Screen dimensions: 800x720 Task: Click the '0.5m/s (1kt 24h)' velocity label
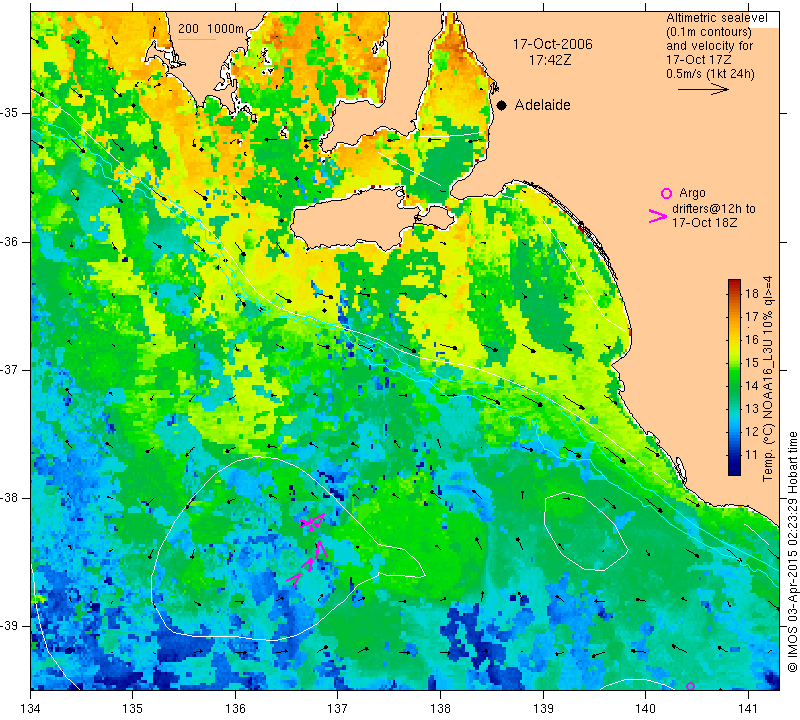click(710, 73)
